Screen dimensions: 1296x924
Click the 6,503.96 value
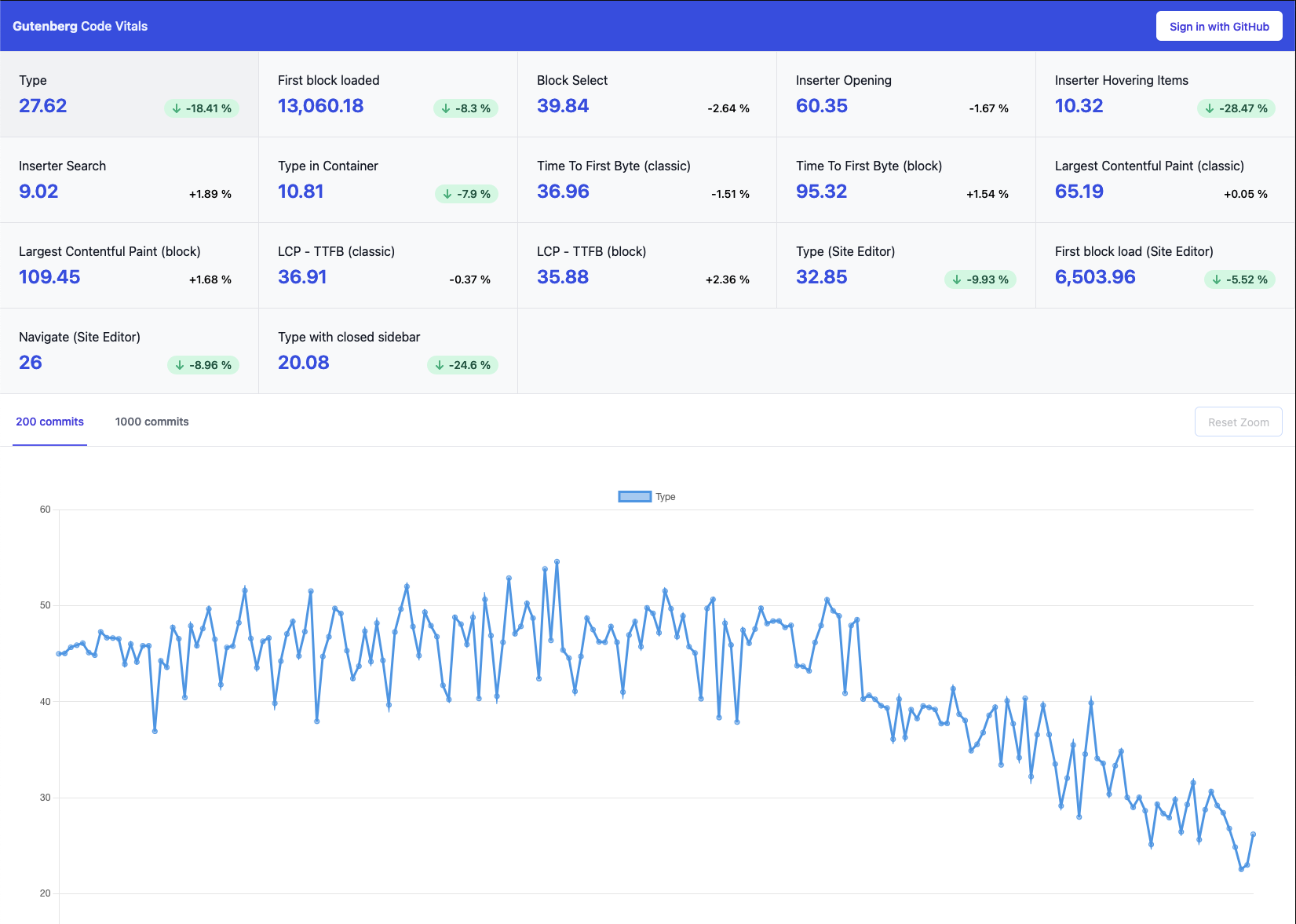click(x=1095, y=277)
